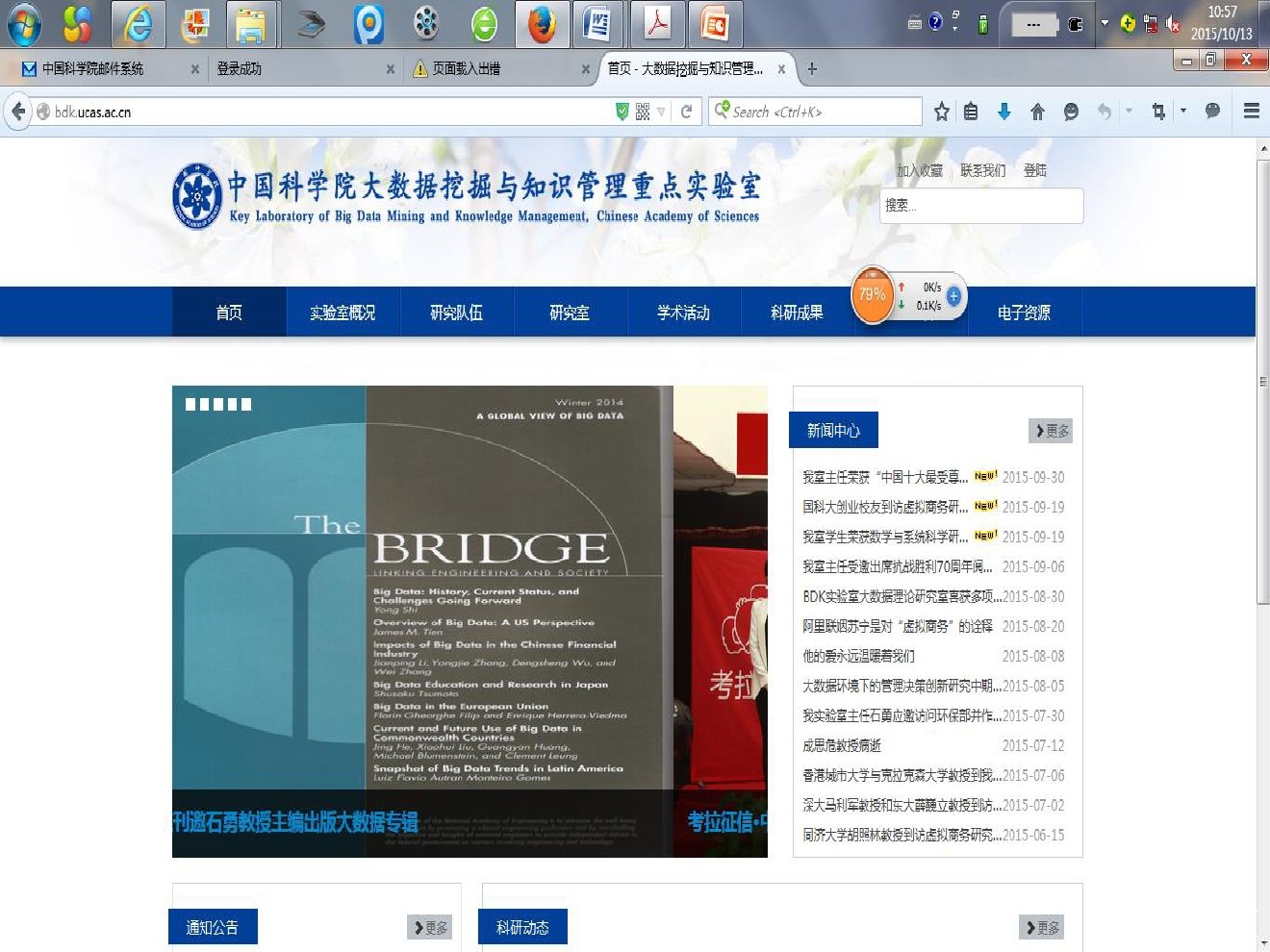This screenshot has height=952, width=1270.
Task: Open the toolbar speech bubble icon
Action: [1213, 112]
